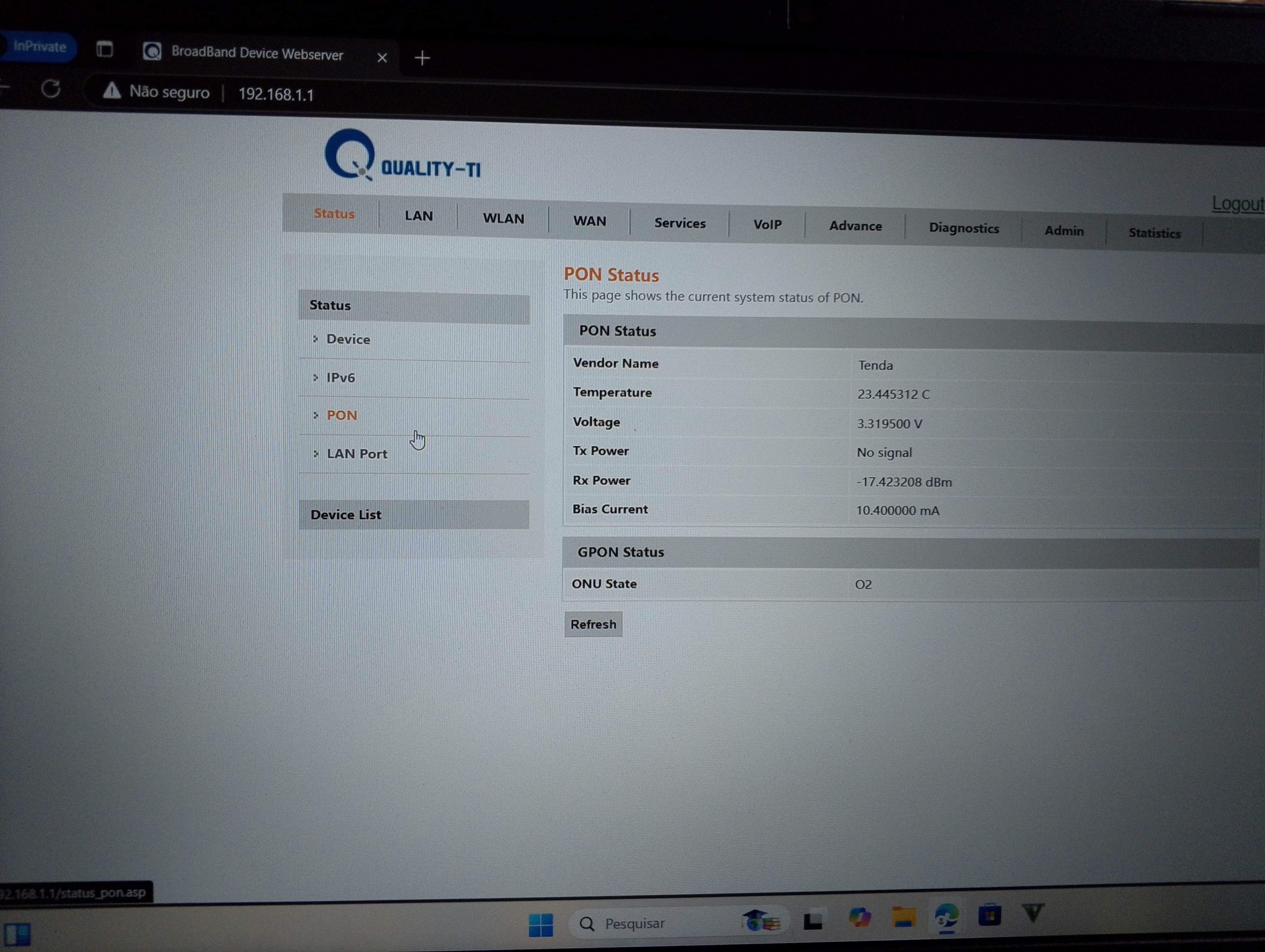Switch to the WLAN tab
1265x952 pixels.
pos(503,219)
